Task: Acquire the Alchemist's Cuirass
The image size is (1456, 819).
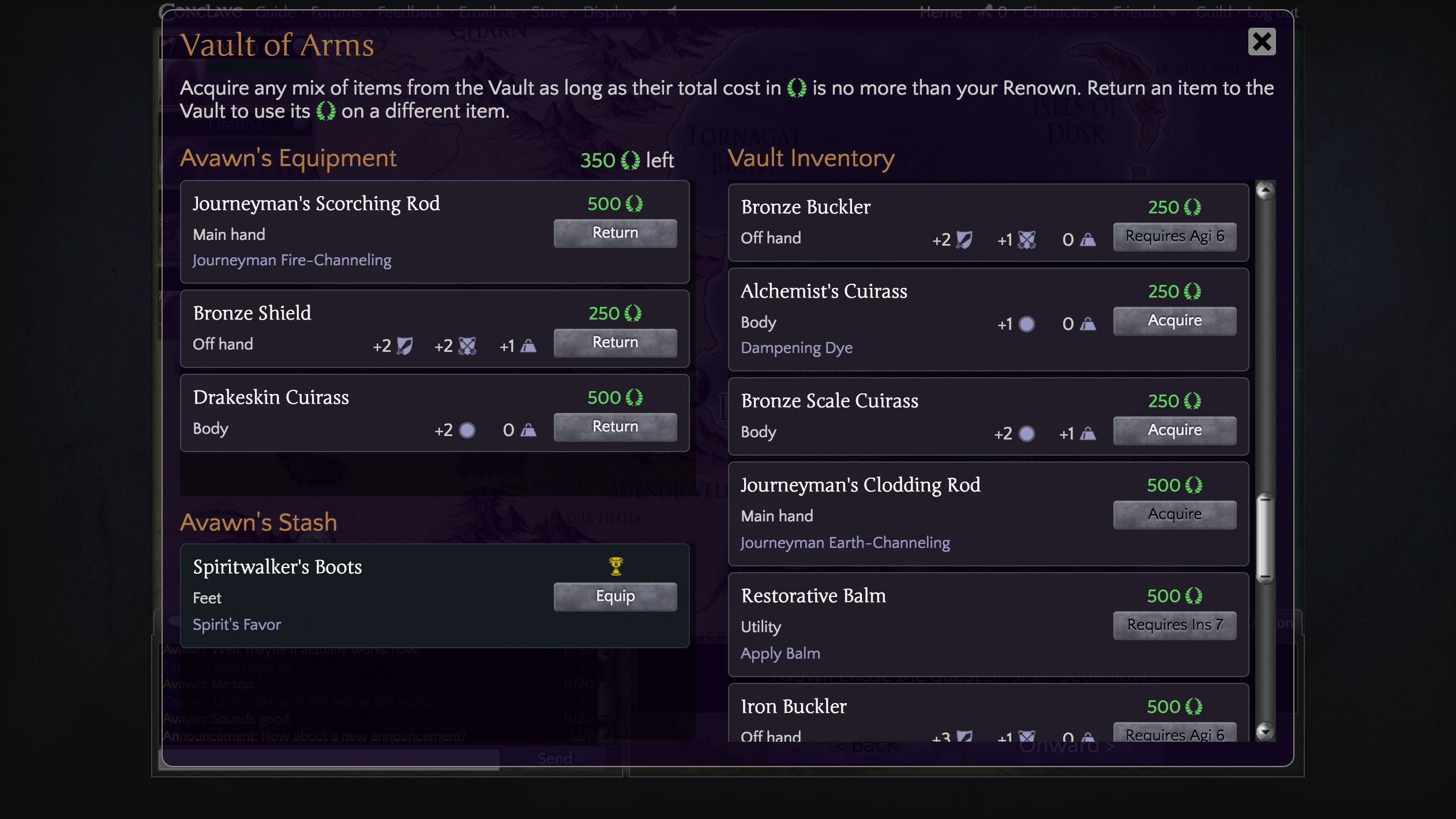Action: point(1174,320)
